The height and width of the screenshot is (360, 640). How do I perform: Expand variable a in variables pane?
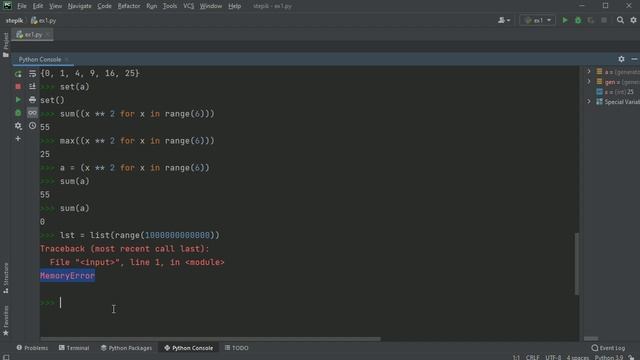589,71
